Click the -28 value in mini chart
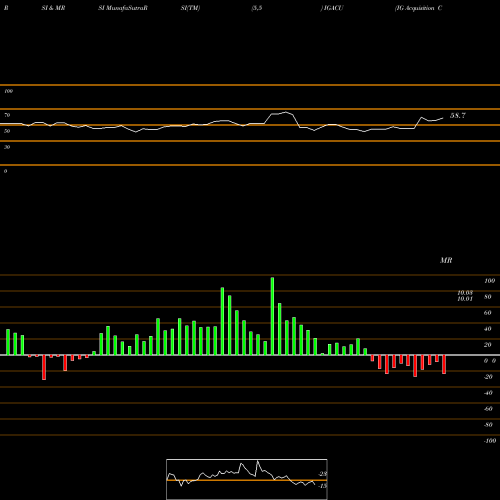 coord(322,474)
